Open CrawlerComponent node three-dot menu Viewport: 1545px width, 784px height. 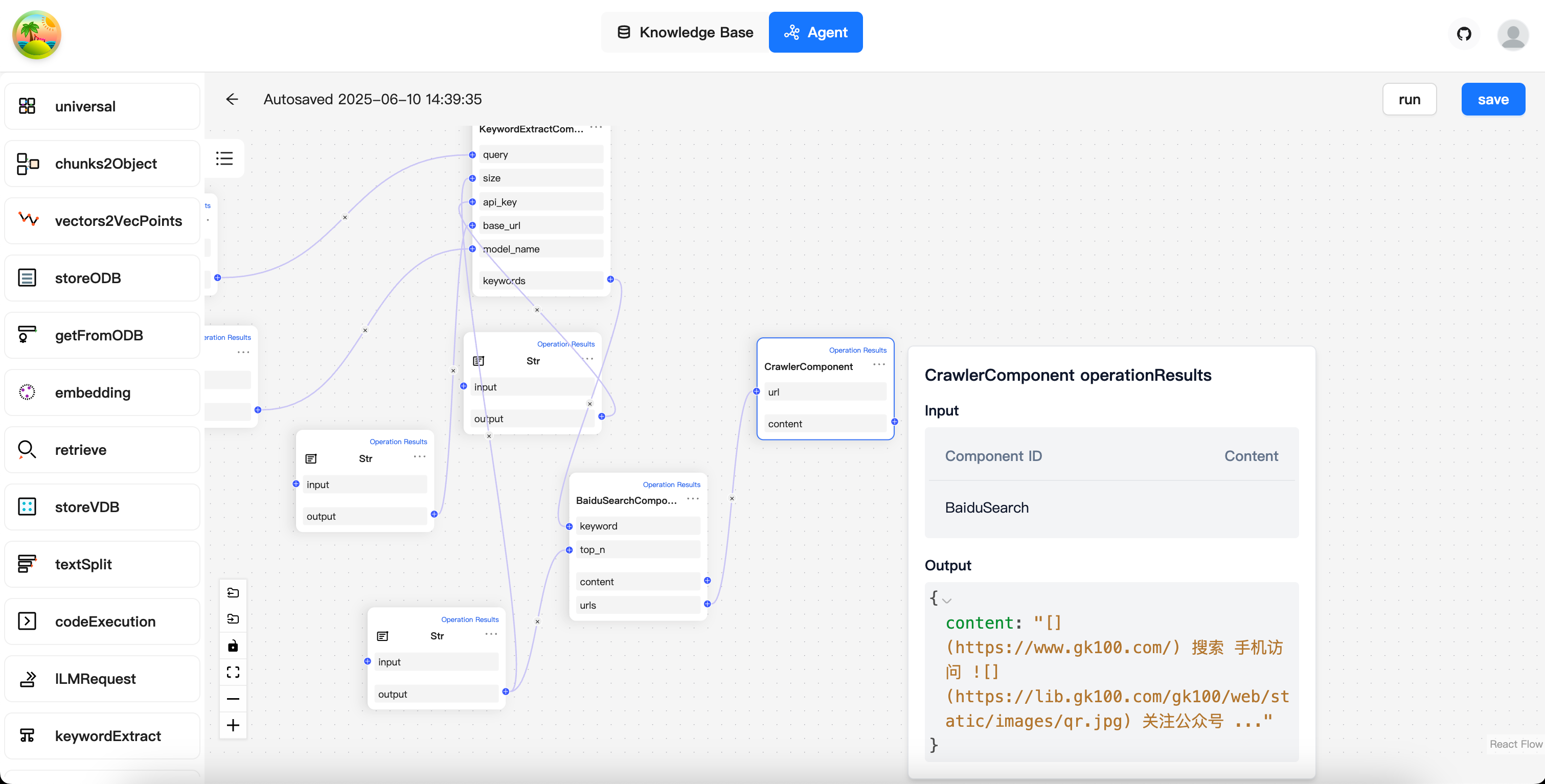[879, 364]
